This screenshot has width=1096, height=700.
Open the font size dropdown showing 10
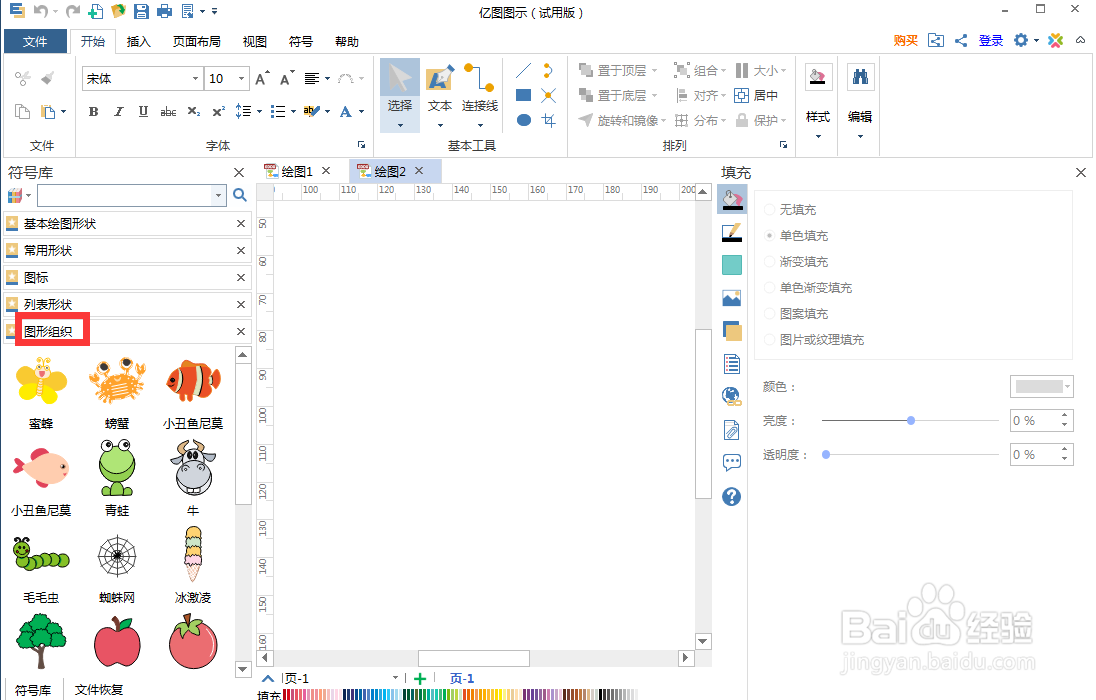coord(241,78)
